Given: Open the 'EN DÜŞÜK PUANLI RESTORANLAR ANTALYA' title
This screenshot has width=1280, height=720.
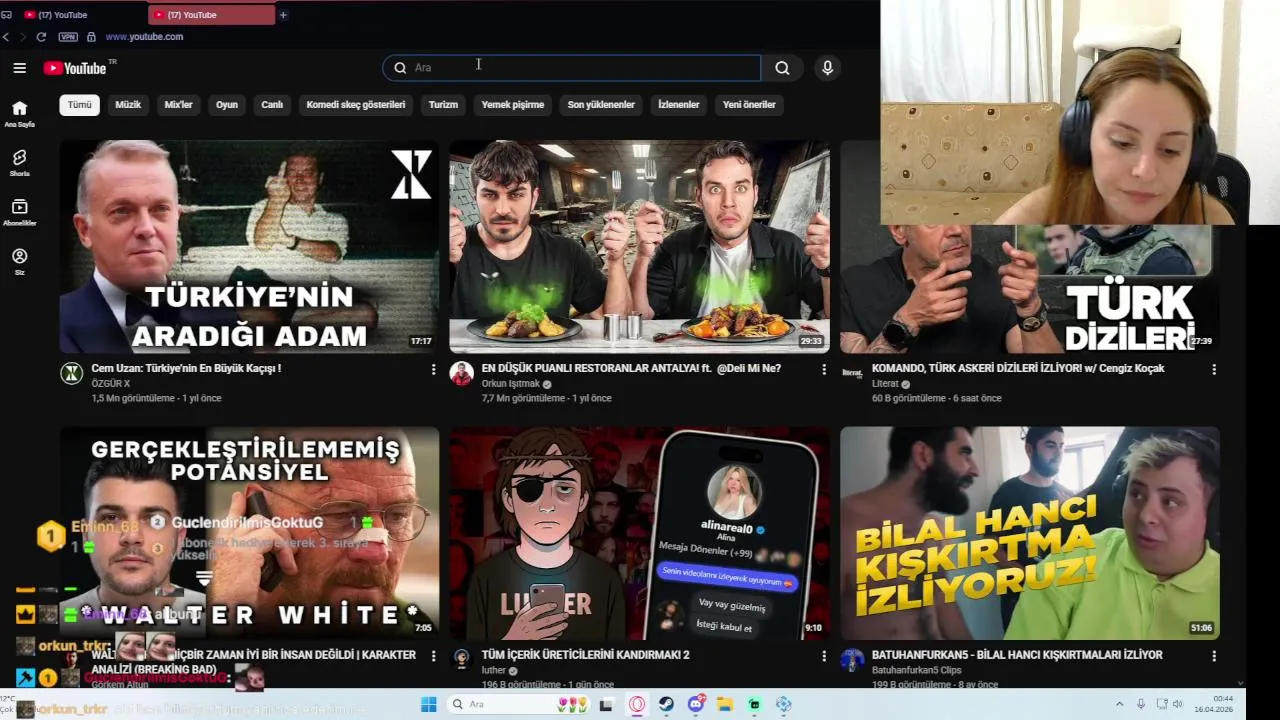Looking at the screenshot, I should [631, 369].
